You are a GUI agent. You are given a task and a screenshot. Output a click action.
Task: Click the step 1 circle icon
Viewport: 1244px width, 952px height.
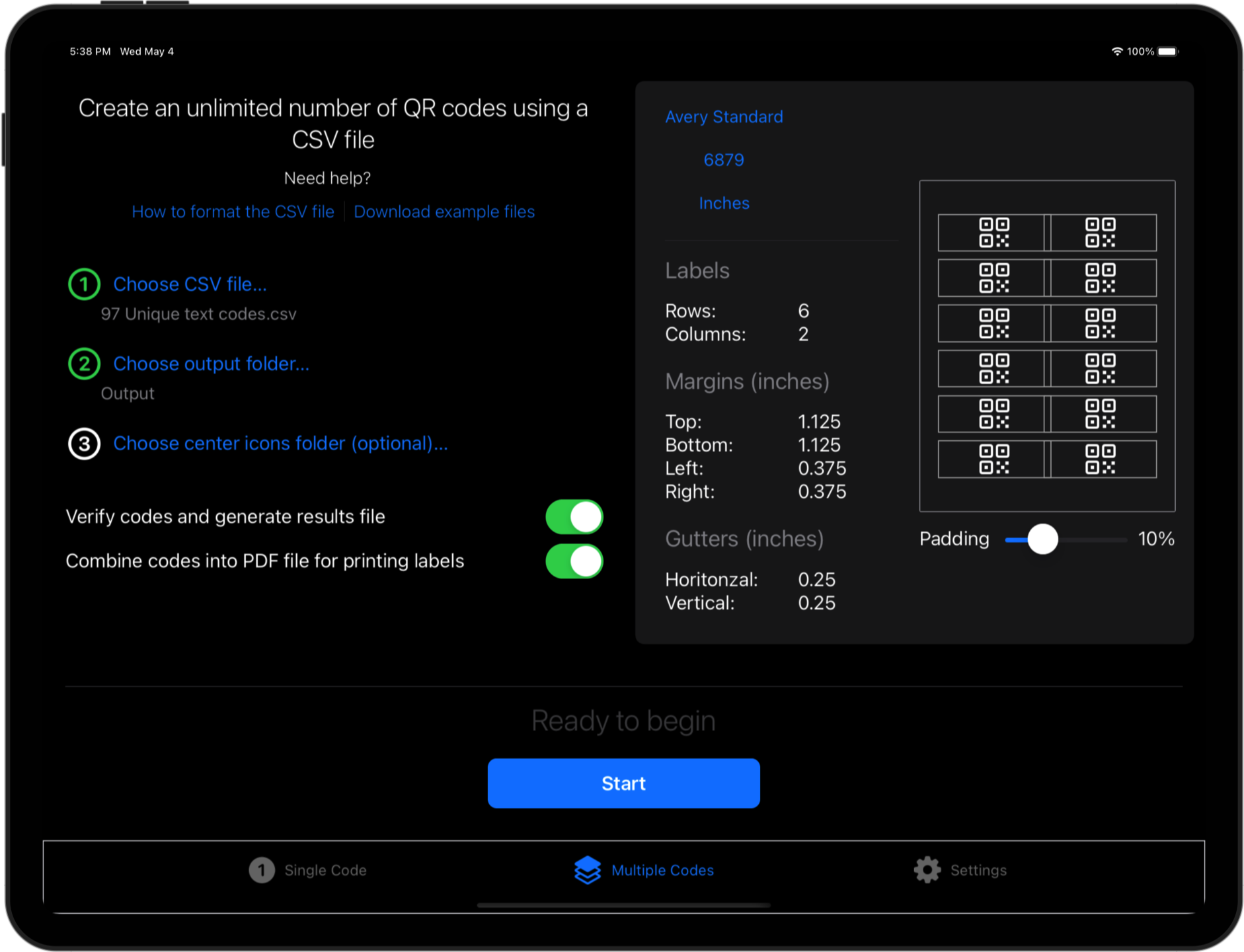coord(84,284)
